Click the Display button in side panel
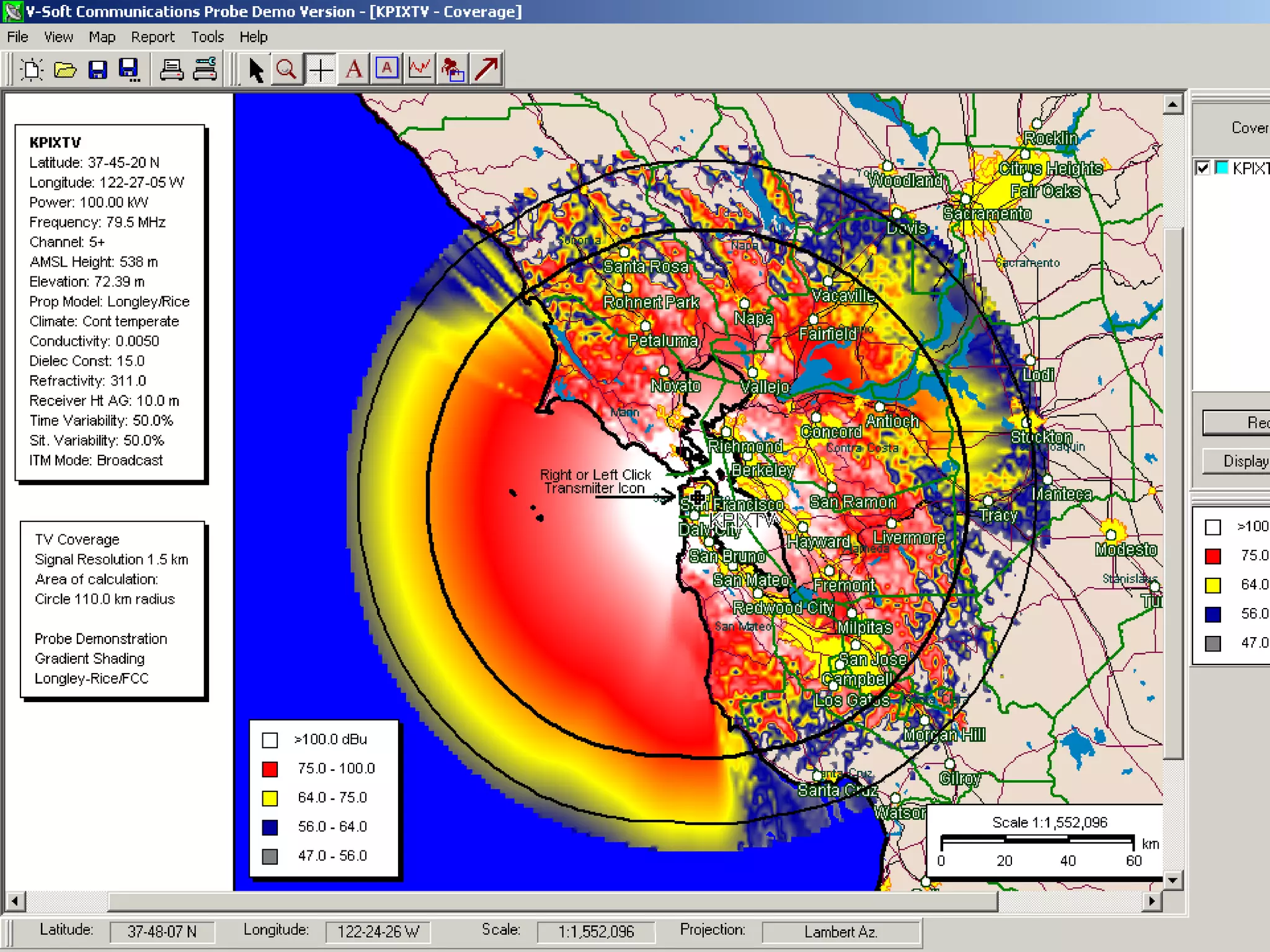 click(1240, 461)
